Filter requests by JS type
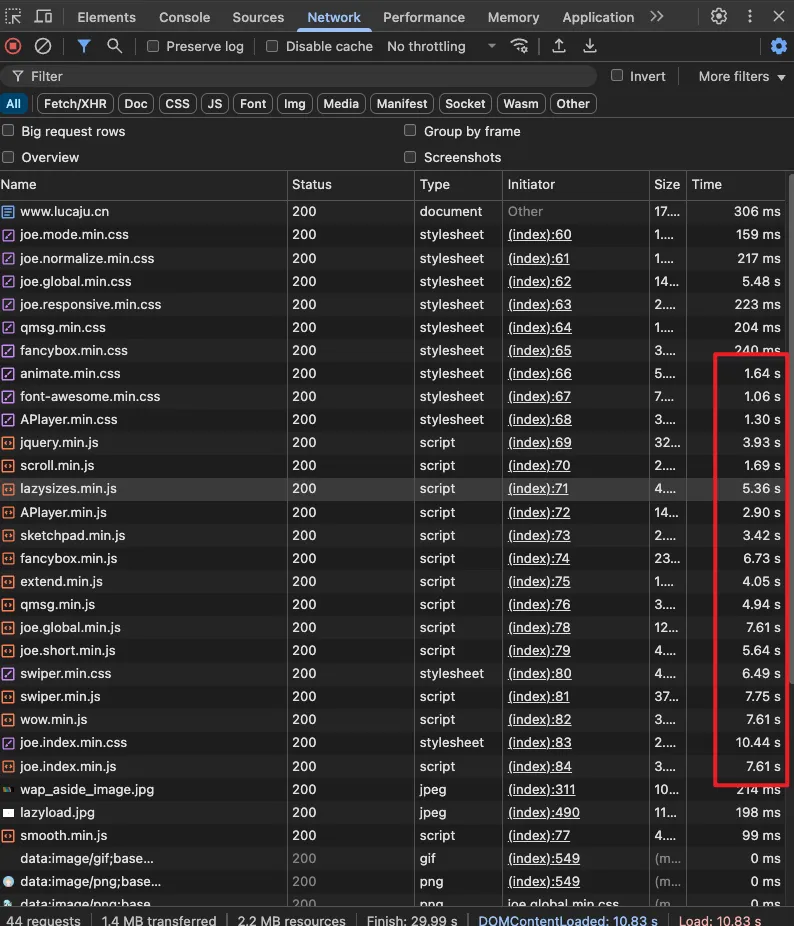Screen dimensions: 794x926 click(215, 104)
